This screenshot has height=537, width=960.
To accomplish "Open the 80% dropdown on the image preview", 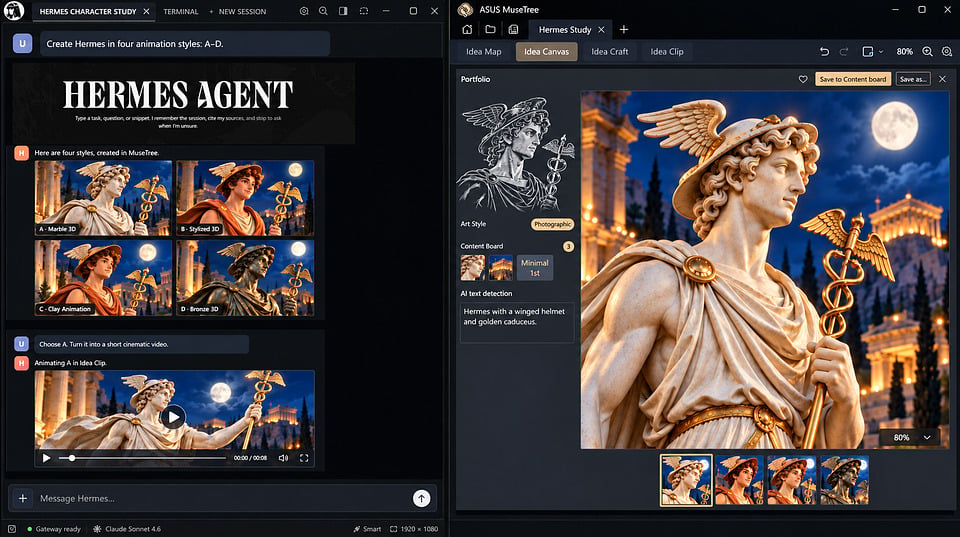I will pyautogui.click(x=909, y=437).
